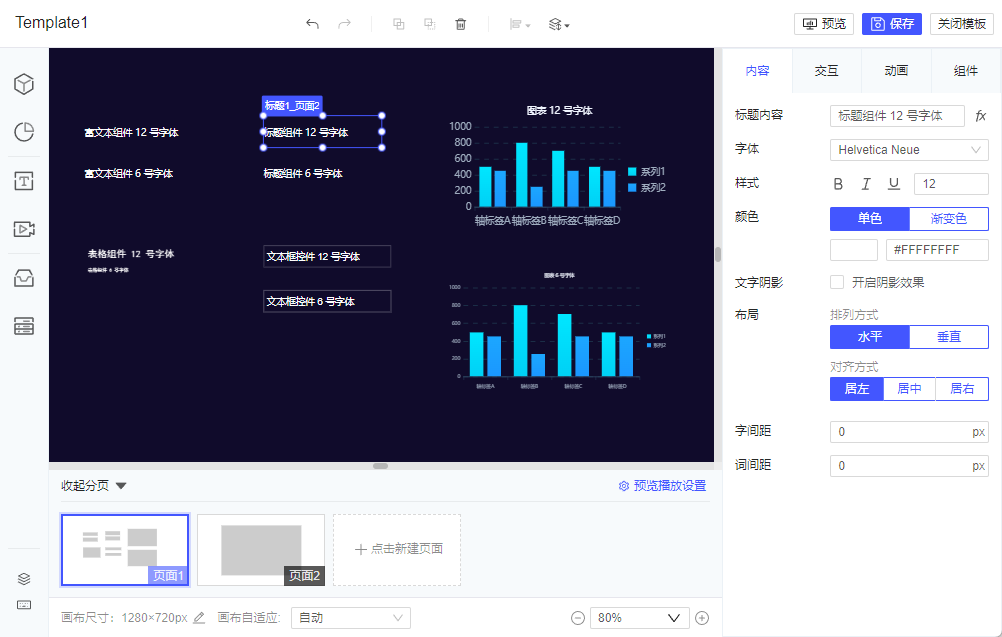Select 居右 right alignment
1002x637 pixels.
pyautogui.click(x=962, y=388)
